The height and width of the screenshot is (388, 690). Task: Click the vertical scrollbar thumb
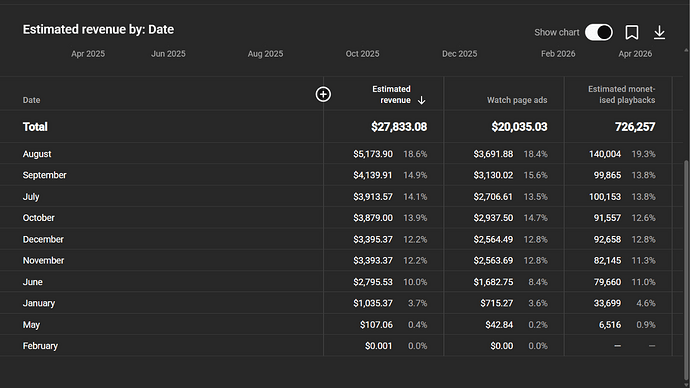tap(686, 268)
